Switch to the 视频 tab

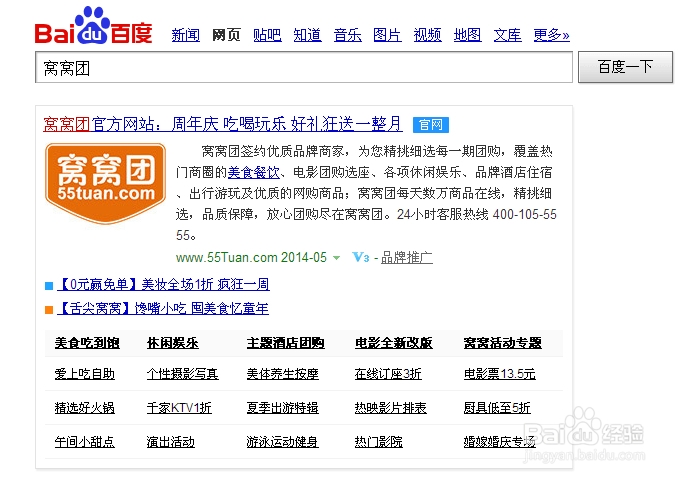click(x=427, y=35)
